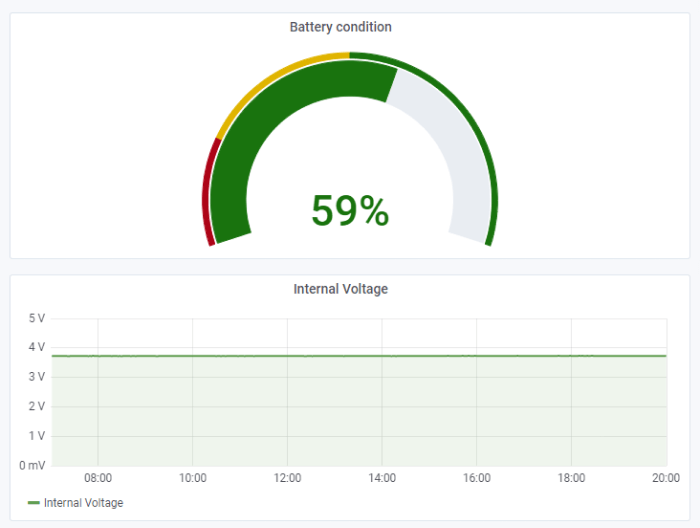700x528 pixels.
Task: Click the 16:00 time axis label
Action: tap(477, 478)
